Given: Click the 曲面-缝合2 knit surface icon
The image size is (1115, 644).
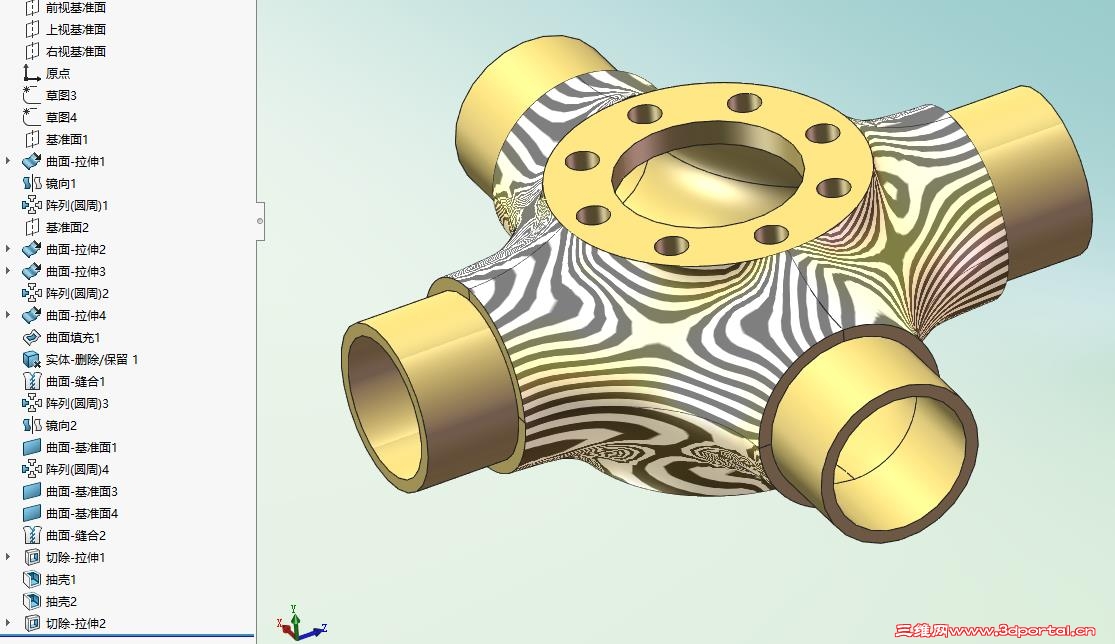Looking at the screenshot, I should [32, 535].
